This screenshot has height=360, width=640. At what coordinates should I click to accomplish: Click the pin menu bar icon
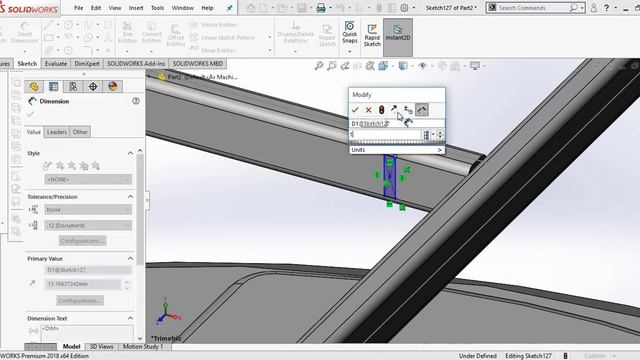[x=229, y=8]
